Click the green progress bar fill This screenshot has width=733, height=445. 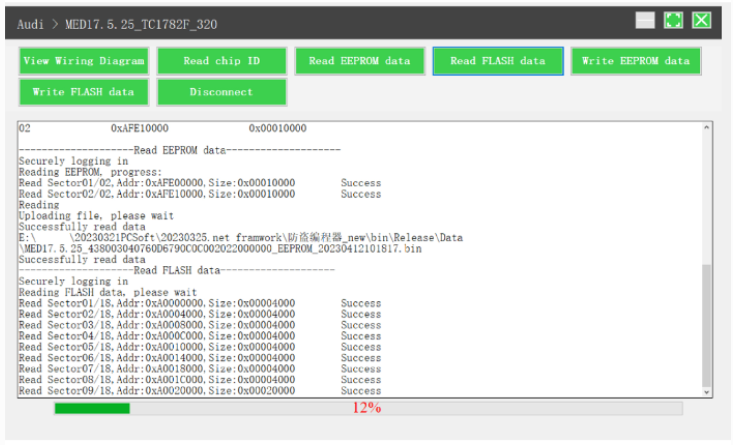tap(92, 408)
